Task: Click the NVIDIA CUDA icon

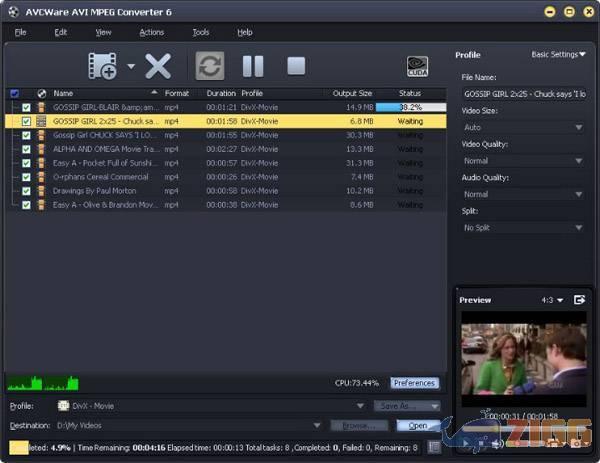Action: click(x=417, y=67)
